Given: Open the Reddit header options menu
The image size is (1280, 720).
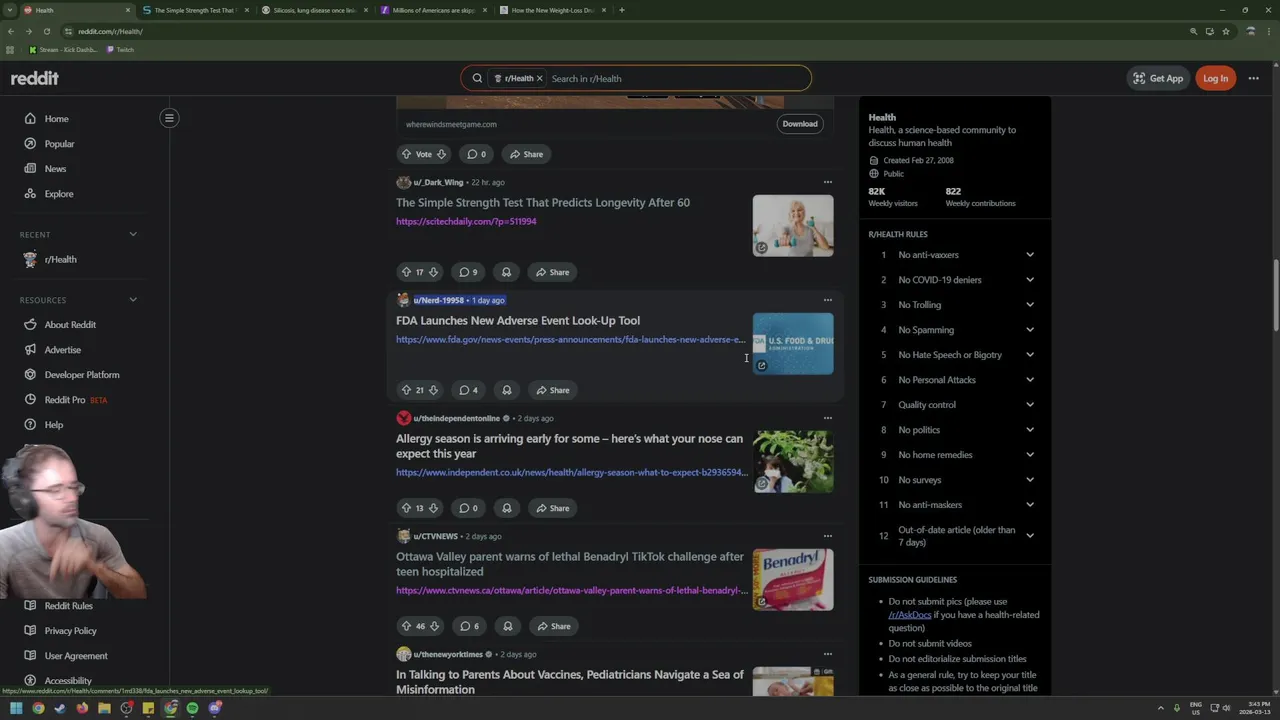Looking at the screenshot, I should tap(1253, 78).
